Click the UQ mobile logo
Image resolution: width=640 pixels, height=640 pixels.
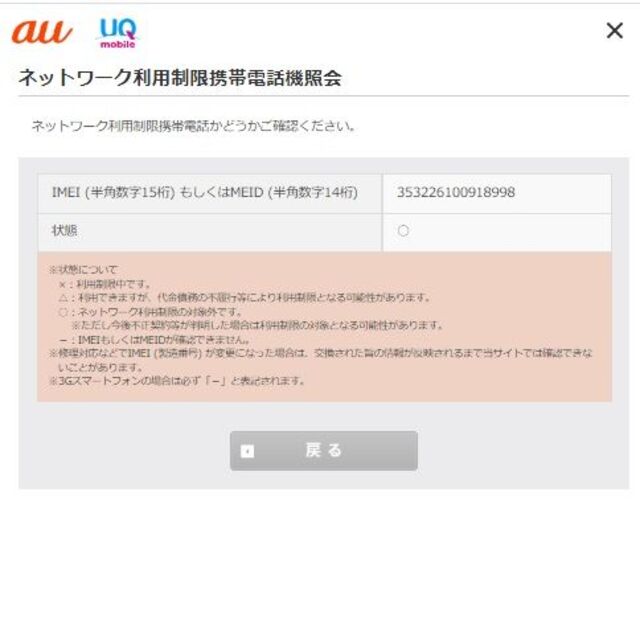tap(118, 33)
